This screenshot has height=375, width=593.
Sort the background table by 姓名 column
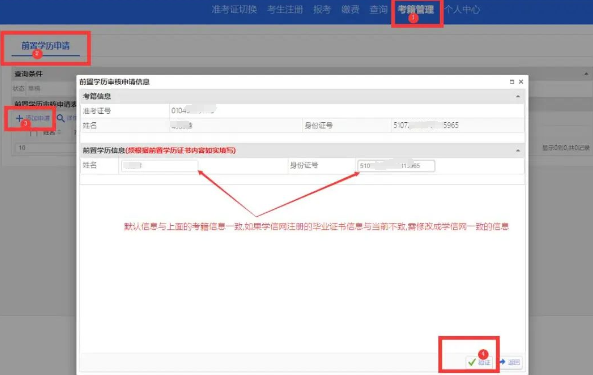51,133
